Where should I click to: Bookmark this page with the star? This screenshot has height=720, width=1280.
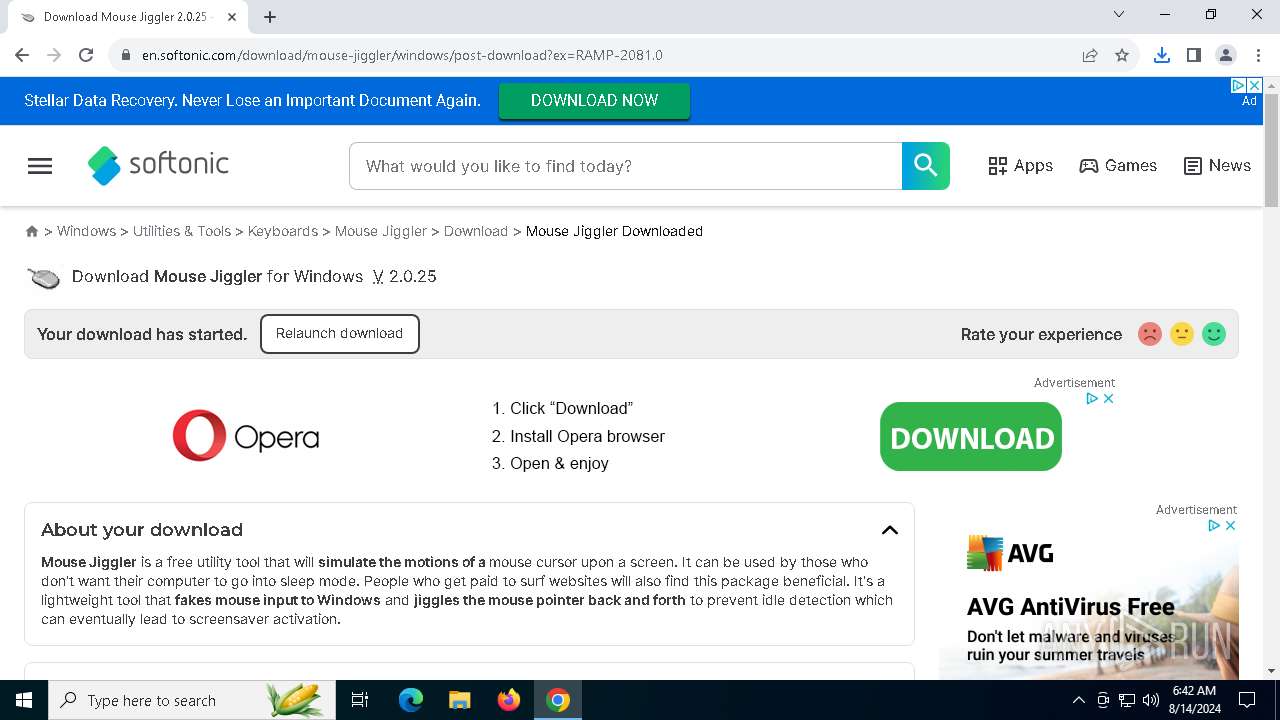click(x=1122, y=55)
